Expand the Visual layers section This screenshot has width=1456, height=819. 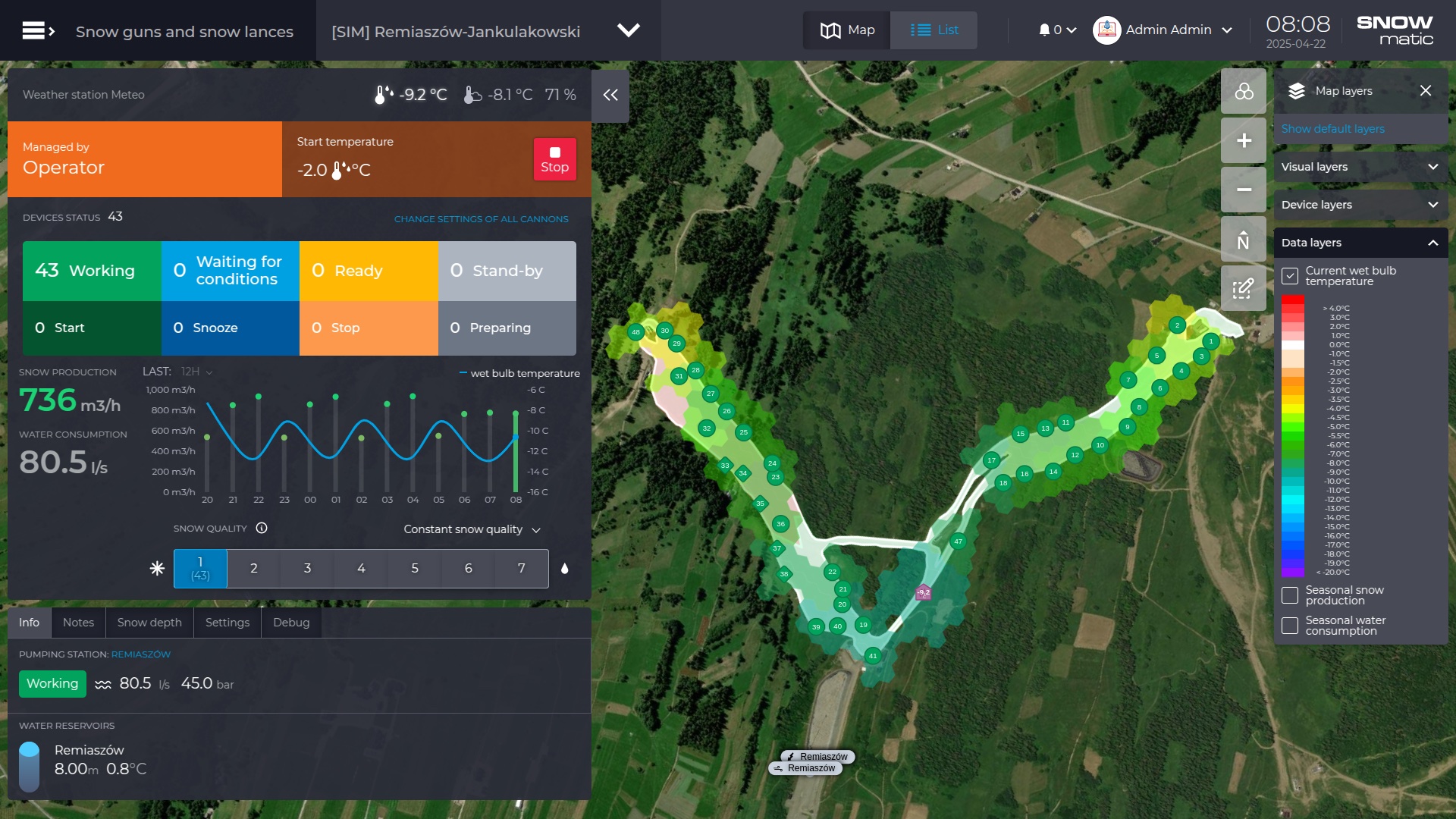1360,167
